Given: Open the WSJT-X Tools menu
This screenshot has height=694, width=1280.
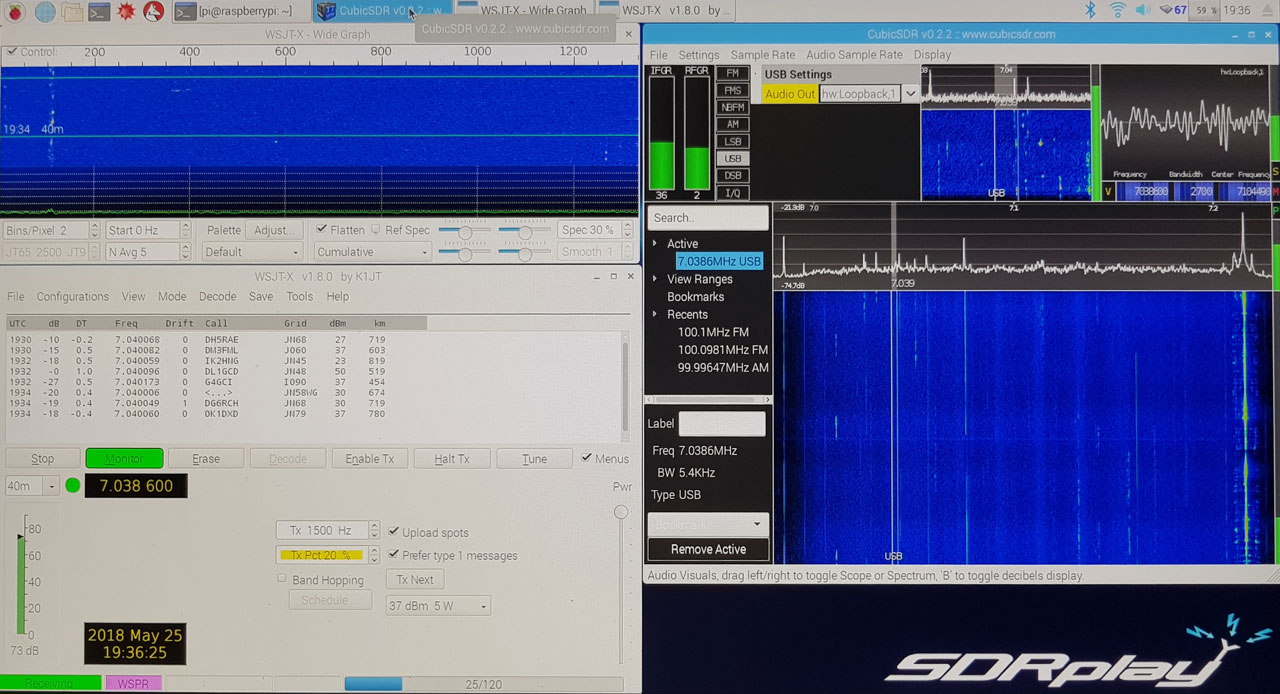Looking at the screenshot, I should [300, 296].
